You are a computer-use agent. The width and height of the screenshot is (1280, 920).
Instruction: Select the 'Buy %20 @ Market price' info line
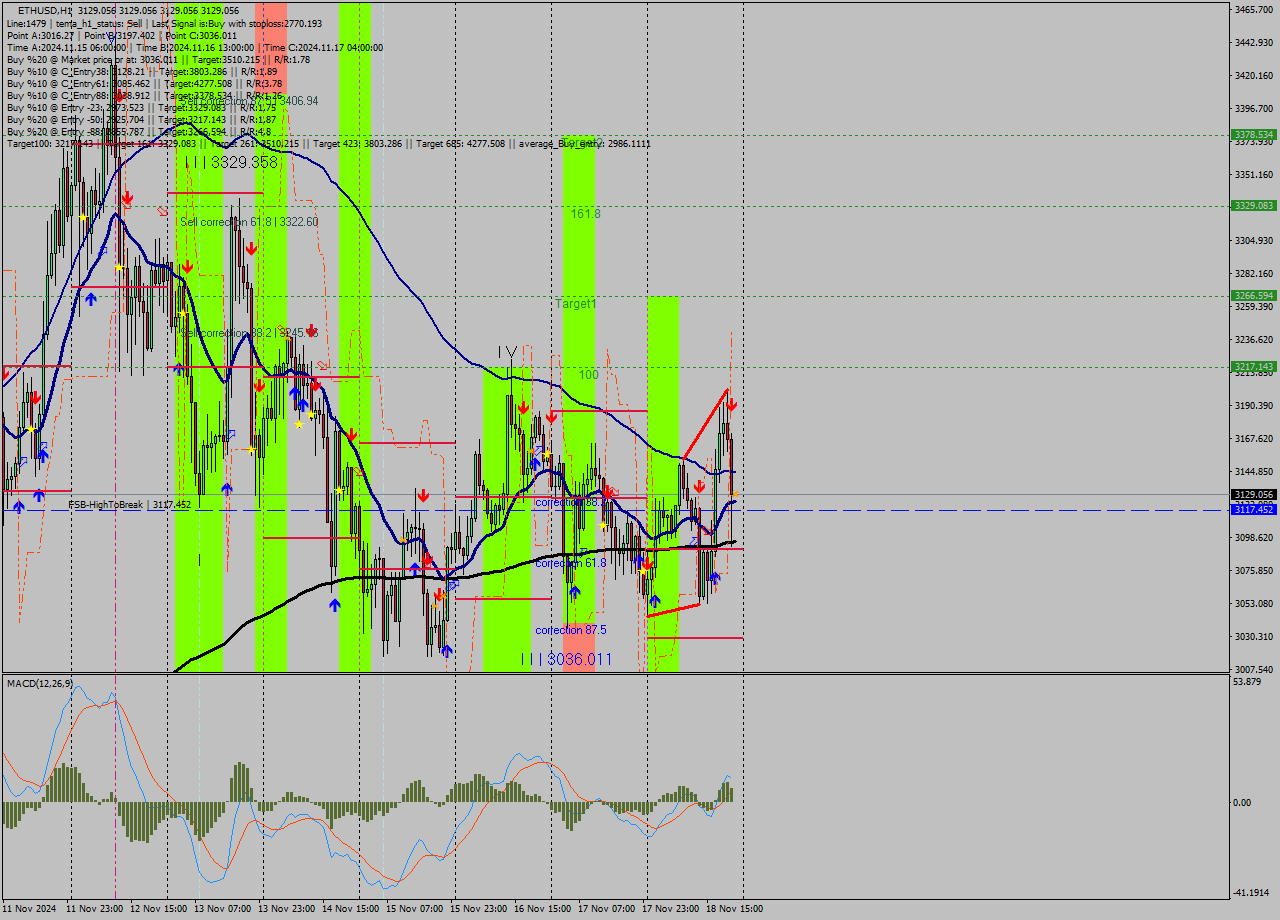coord(159,59)
